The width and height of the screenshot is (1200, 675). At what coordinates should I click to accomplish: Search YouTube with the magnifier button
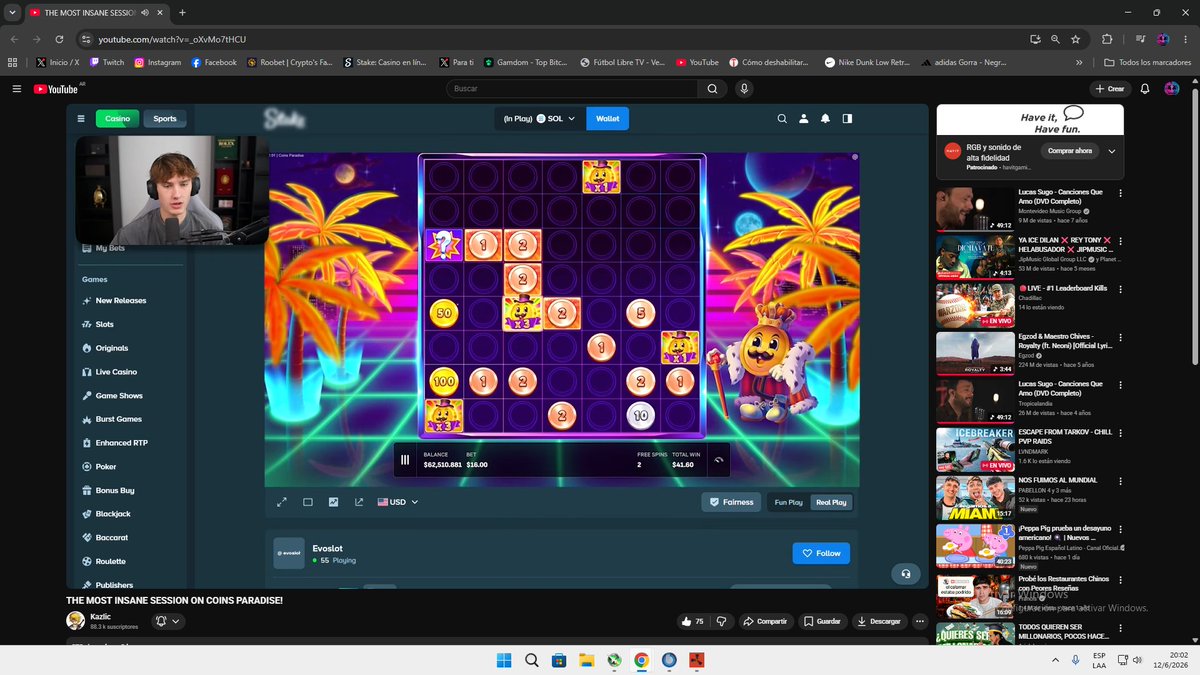(x=712, y=89)
